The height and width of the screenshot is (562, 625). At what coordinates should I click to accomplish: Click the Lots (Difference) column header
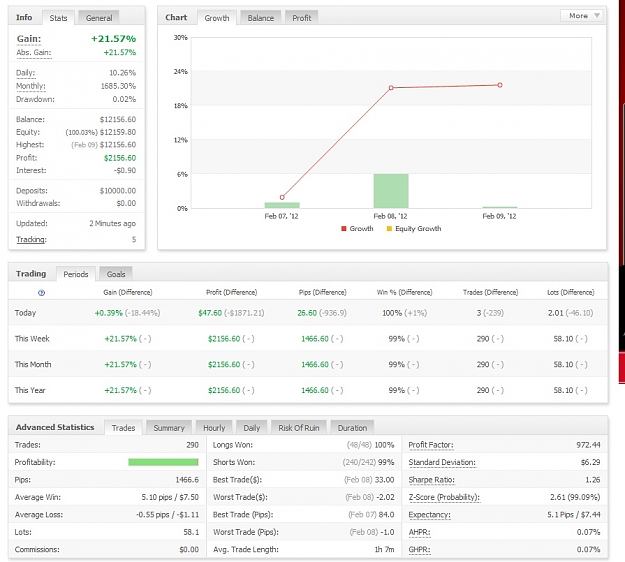pyautogui.click(x=570, y=292)
